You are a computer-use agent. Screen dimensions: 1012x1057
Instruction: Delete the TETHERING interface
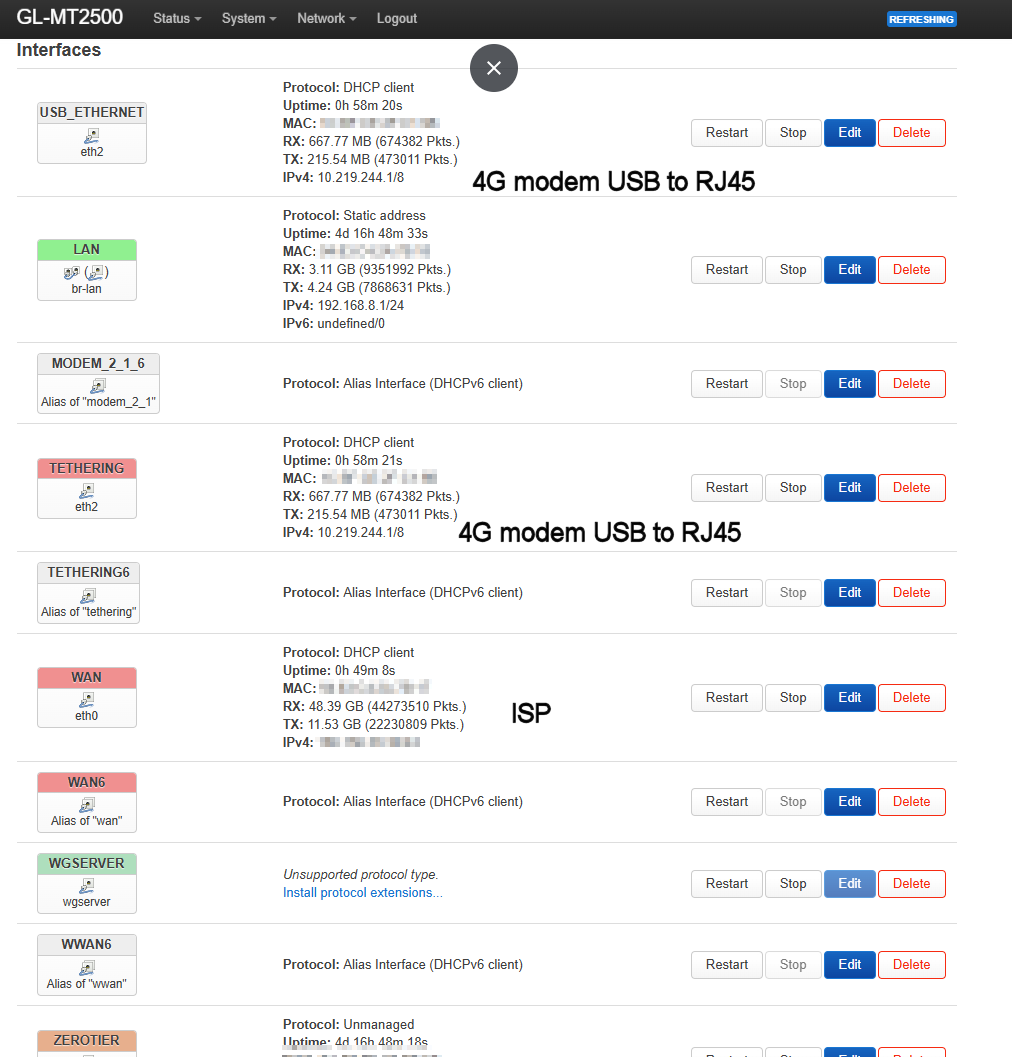point(912,487)
